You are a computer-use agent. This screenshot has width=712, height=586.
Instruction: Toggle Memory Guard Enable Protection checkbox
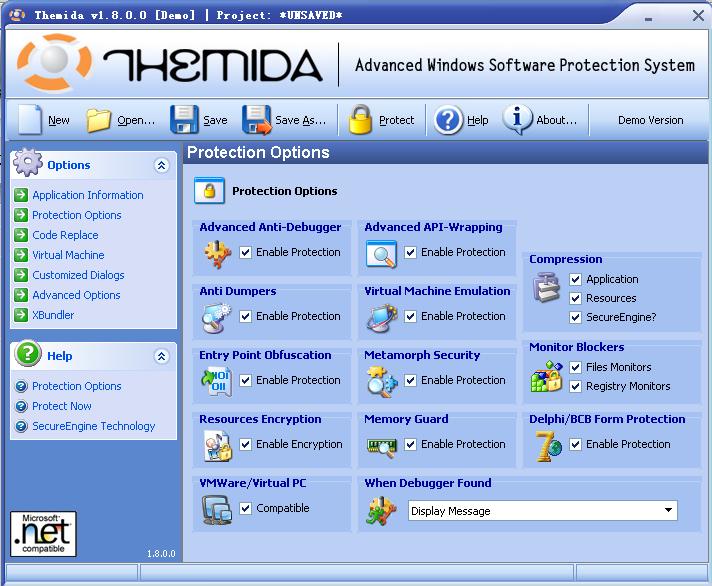coord(410,444)
